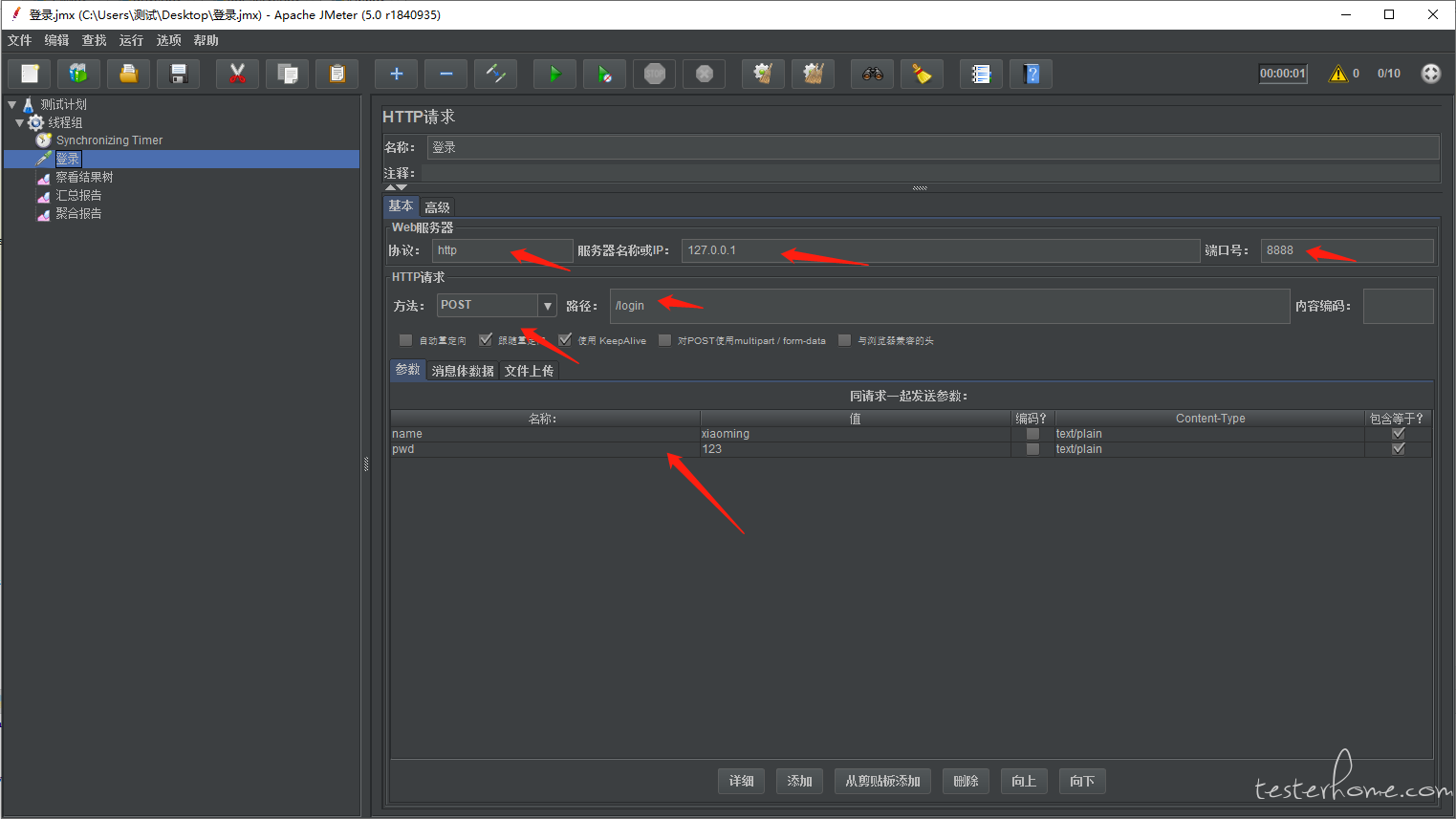Switch to 消息体数据 tab
The image size is (1456, 819).
[x=463, y=371]
